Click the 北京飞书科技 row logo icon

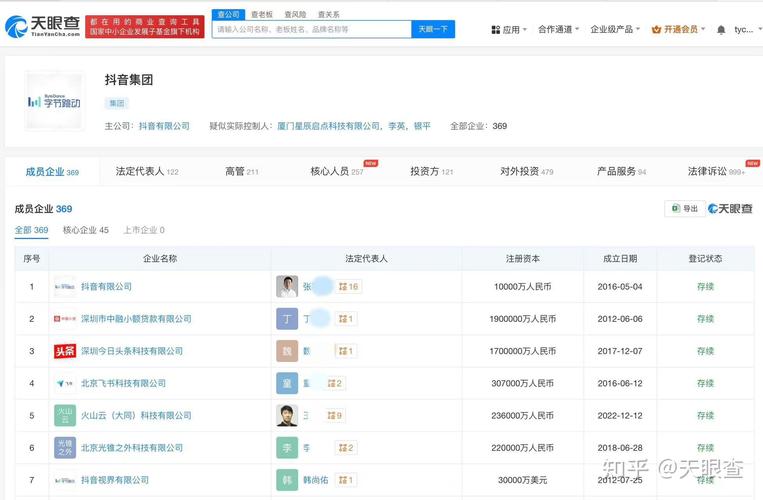[x=65, y=383]
